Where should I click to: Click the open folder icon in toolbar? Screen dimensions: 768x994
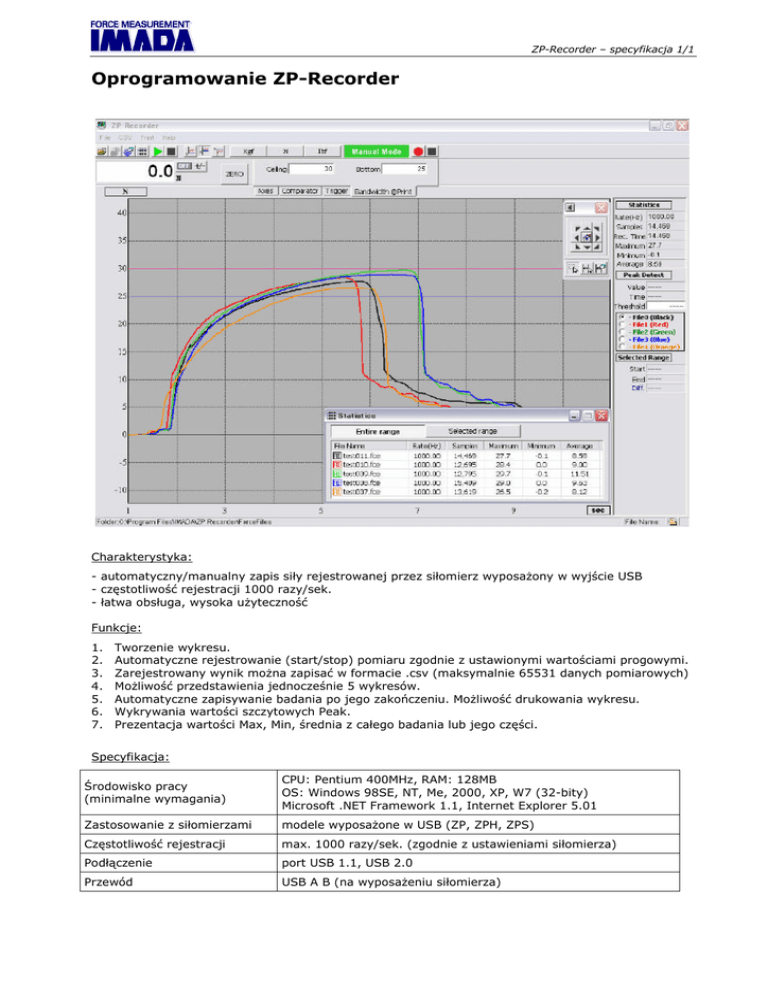(102, 151)
